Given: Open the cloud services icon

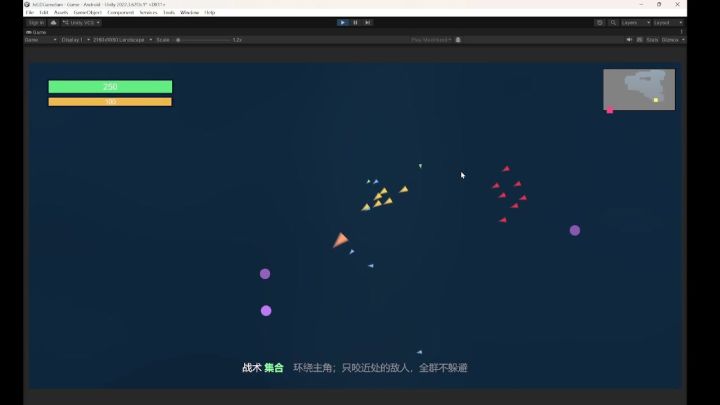Looking at the screenshot, I should pyautogui.click(x=53, y=22).
